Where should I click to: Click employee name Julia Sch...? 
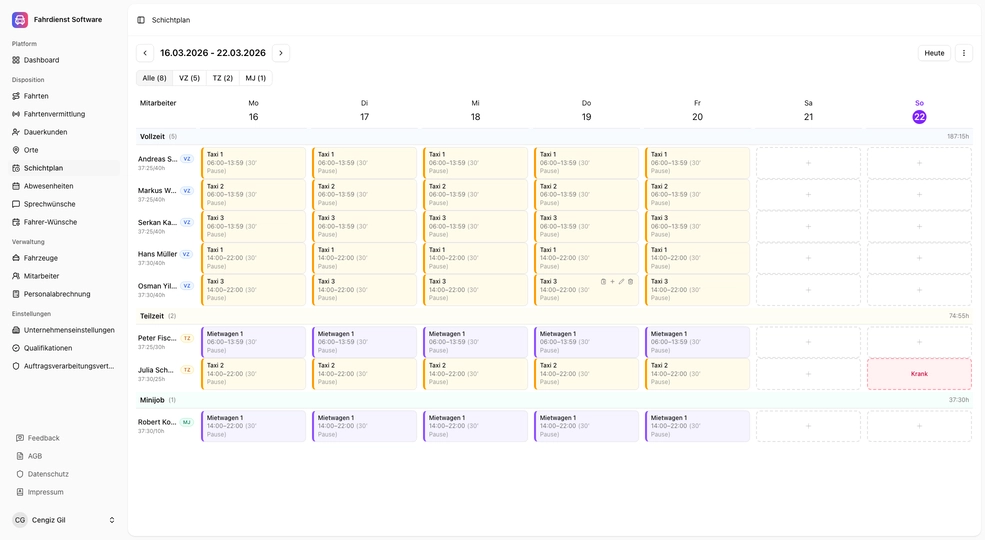tap(156, 370)
